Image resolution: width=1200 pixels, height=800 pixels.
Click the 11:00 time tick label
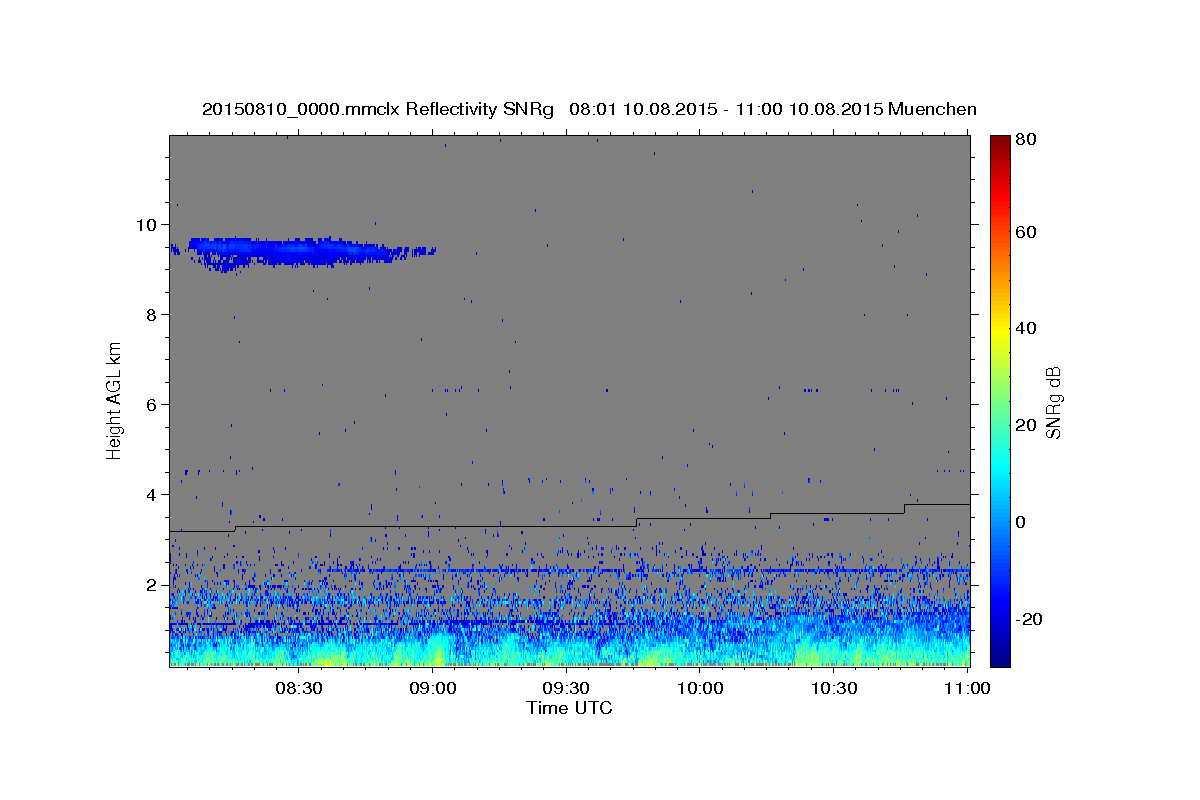coord(968,688)
